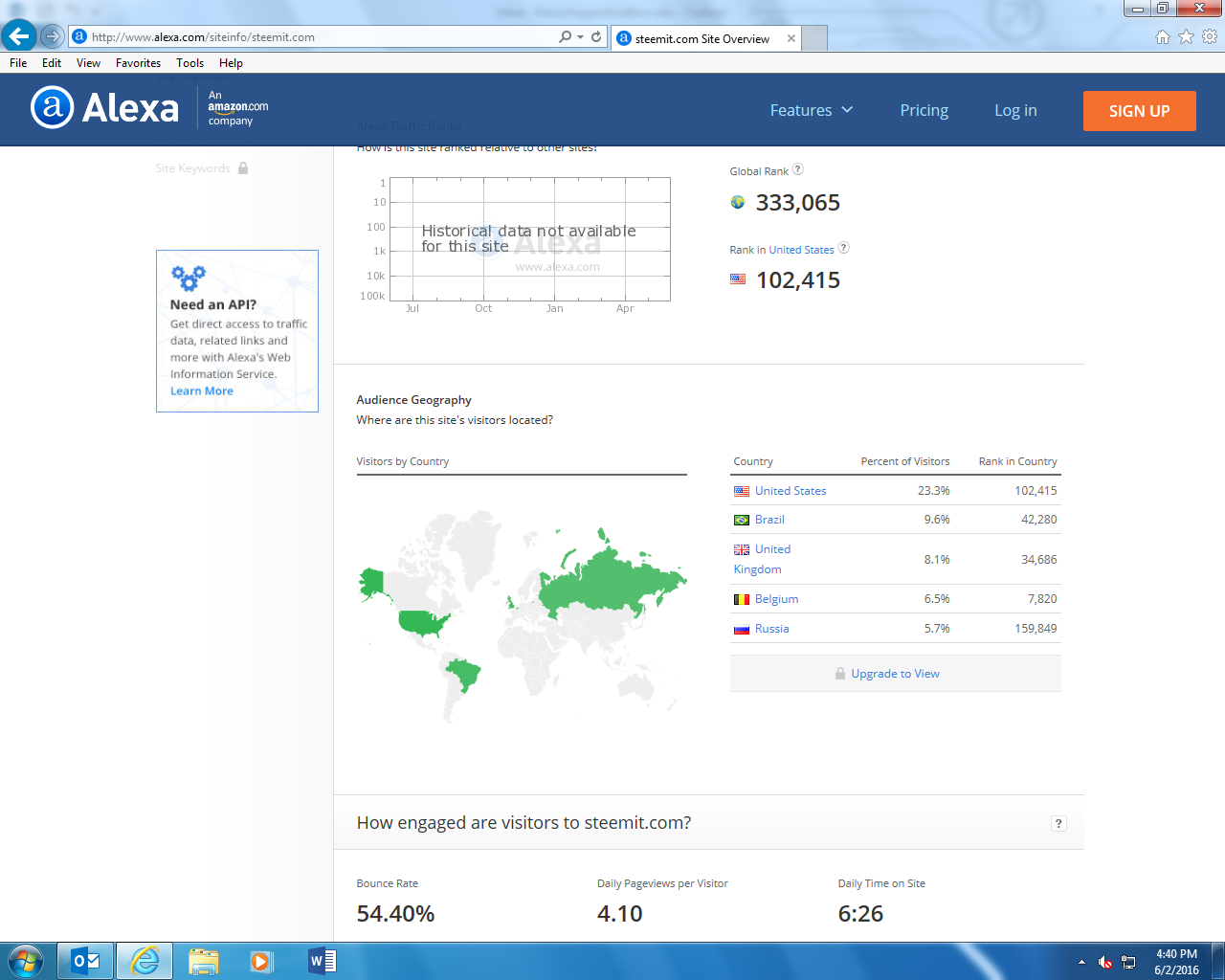Open Outlook from the taskbar
Screen dimensions: 1225x980
[86, 961]
